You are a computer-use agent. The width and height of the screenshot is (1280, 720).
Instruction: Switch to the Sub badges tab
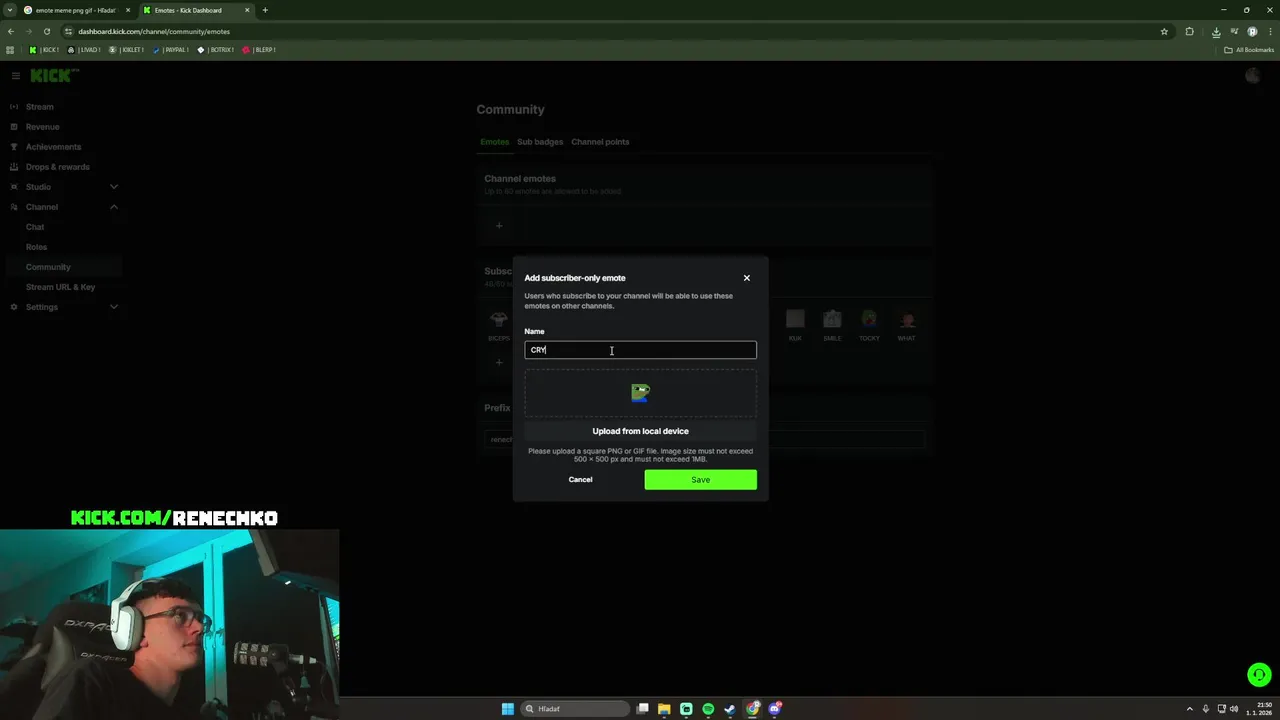click(540, 142)
